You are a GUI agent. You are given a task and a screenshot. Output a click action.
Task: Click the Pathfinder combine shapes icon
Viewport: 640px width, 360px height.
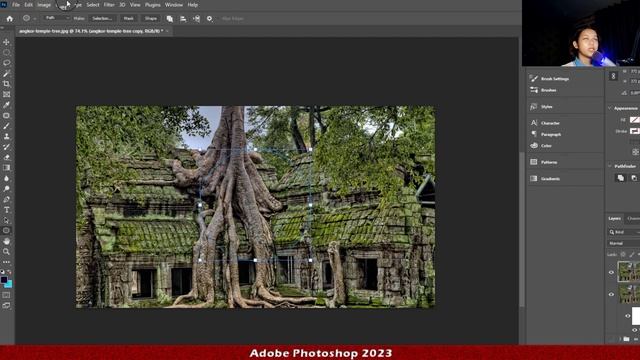pos(620,178)
